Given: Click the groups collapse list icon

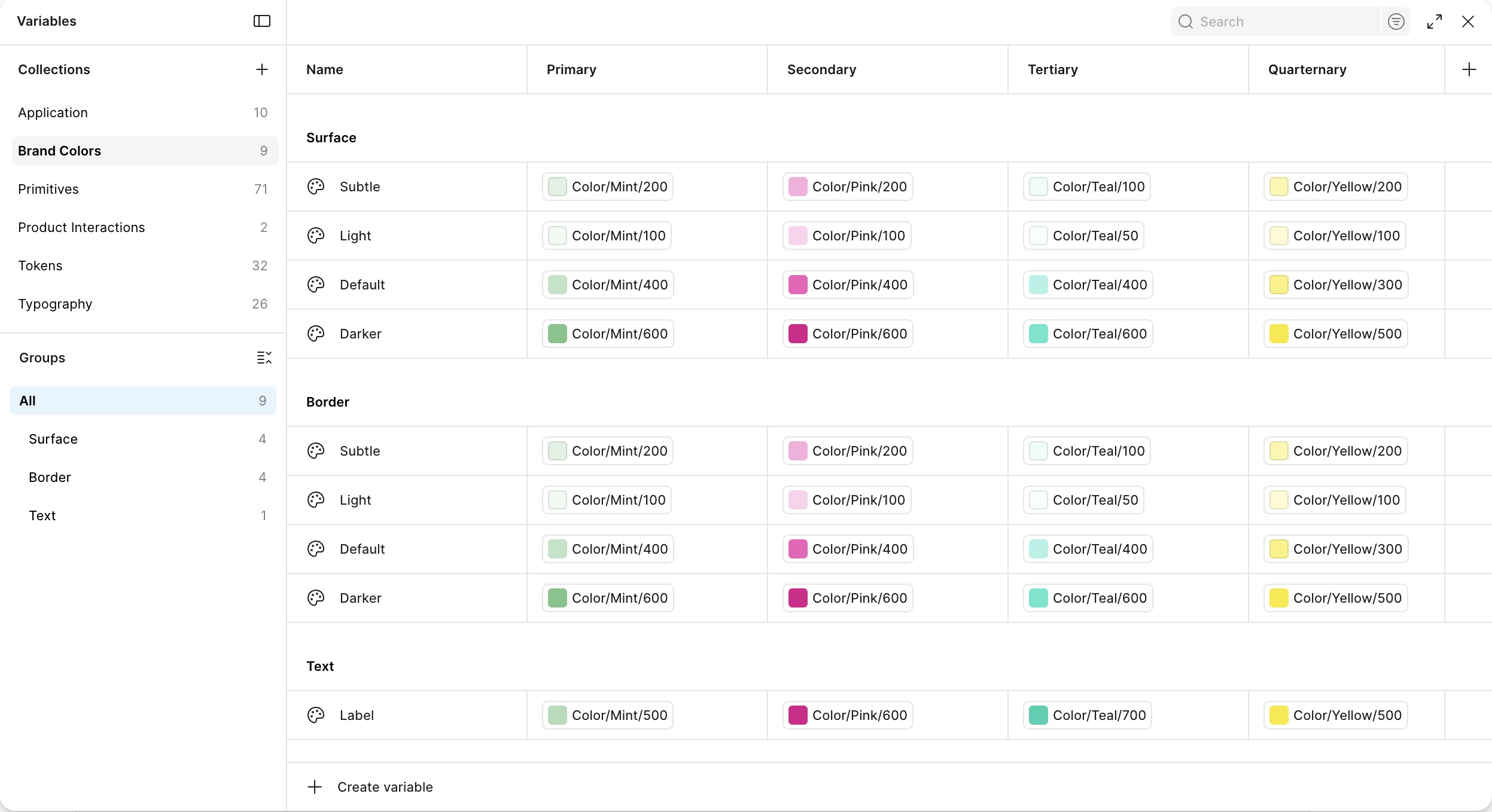Looking at the screenshot, I should pos(264,358).
